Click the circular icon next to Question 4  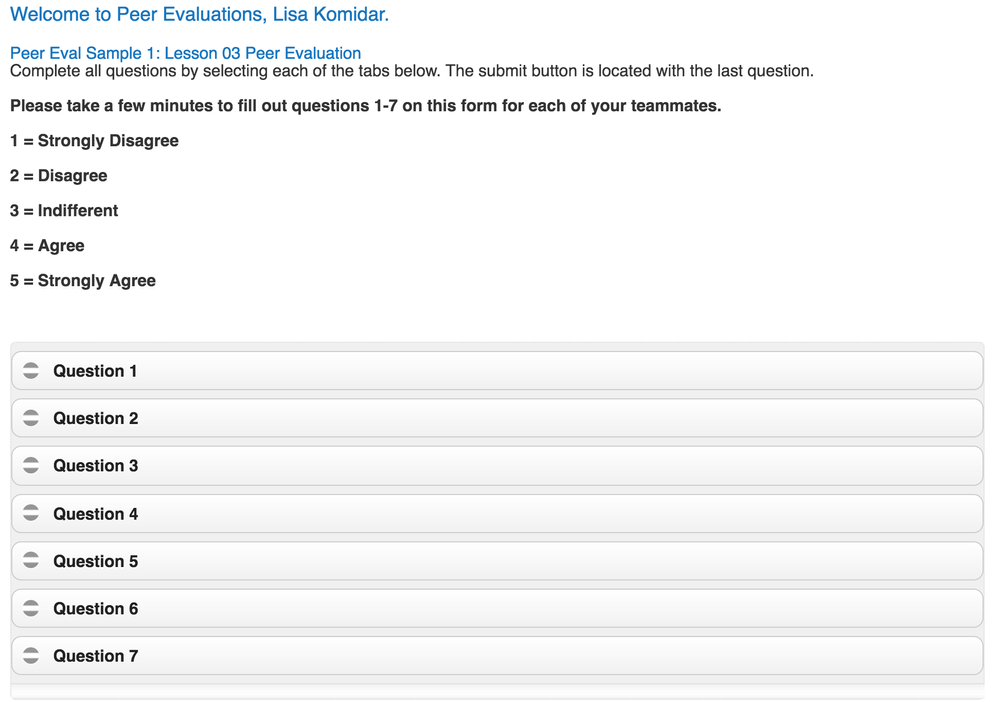[x=31, y=513]
